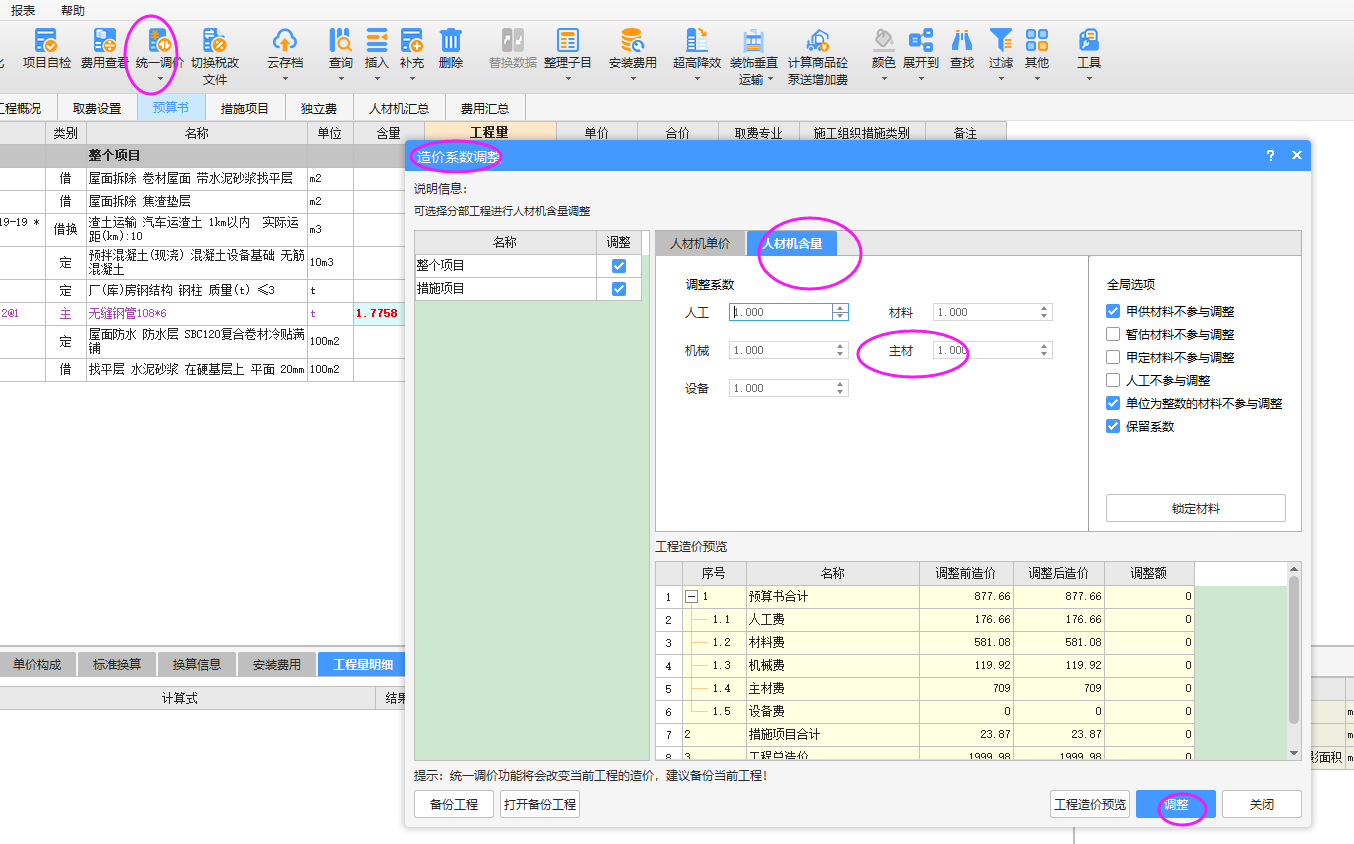Open the 报表 menu
The height and width of the screenshot is (844, 1354).
click(x=23, y=10)
